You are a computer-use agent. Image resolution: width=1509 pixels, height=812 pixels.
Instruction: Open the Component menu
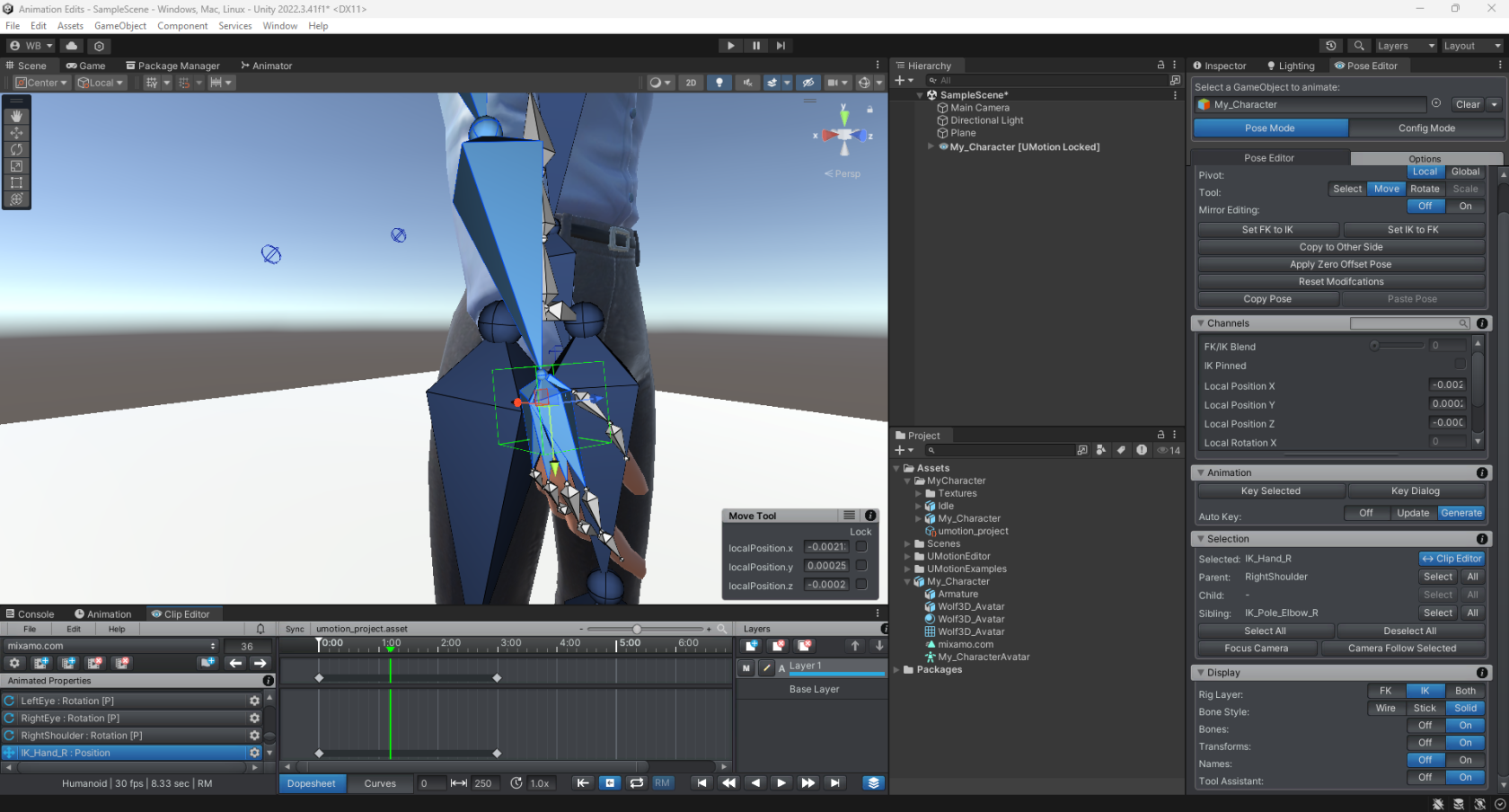[182, 26]
